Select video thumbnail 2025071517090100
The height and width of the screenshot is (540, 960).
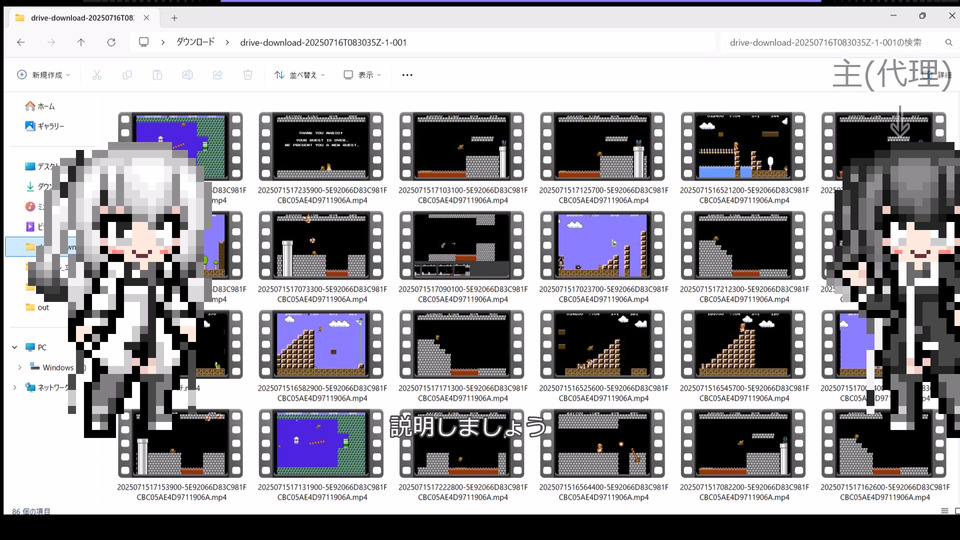point(462,246)
